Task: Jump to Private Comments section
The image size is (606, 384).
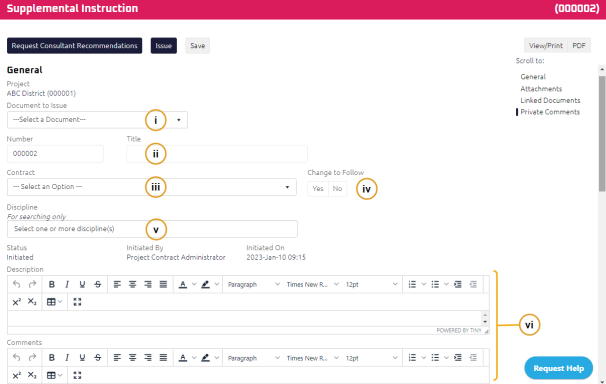Action: (550, 112)
